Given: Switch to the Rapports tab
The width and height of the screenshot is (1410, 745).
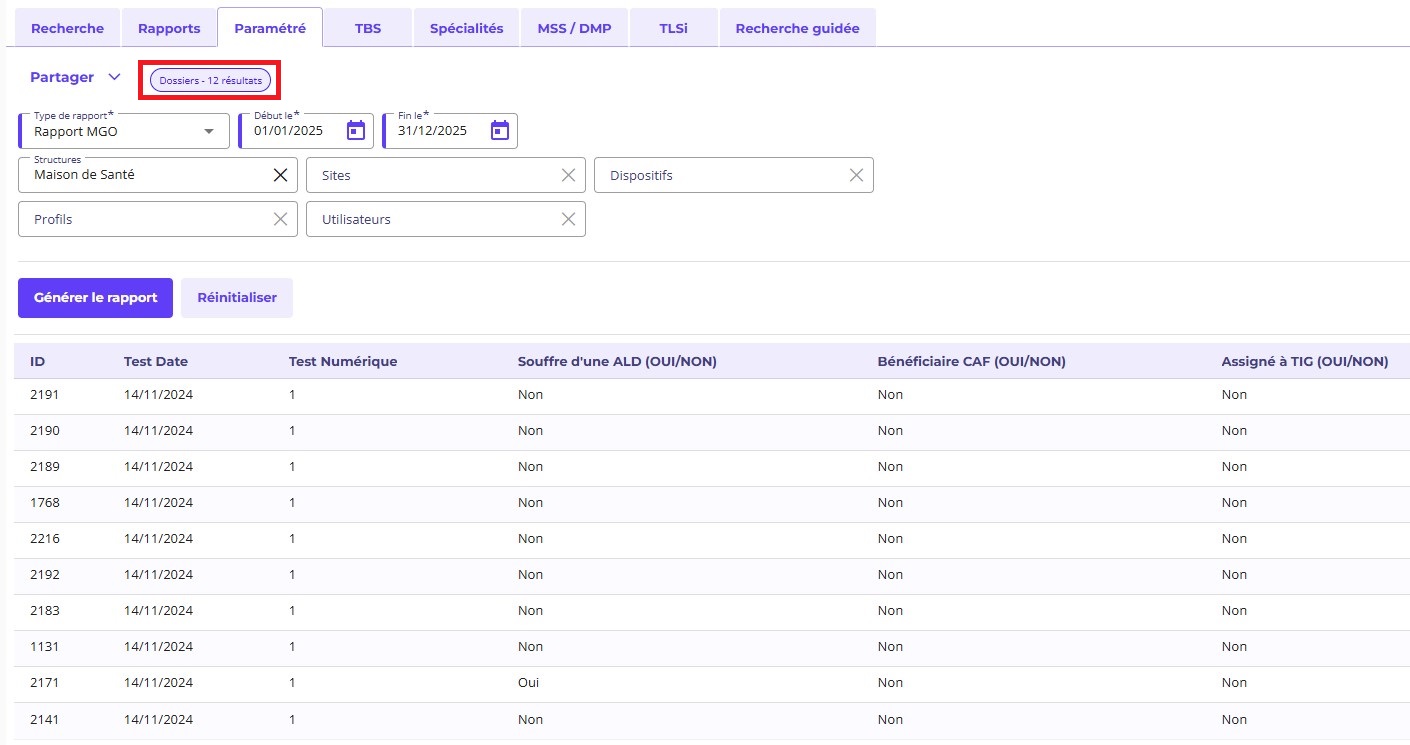Looking at the screenshot, I should click(169, 29).
